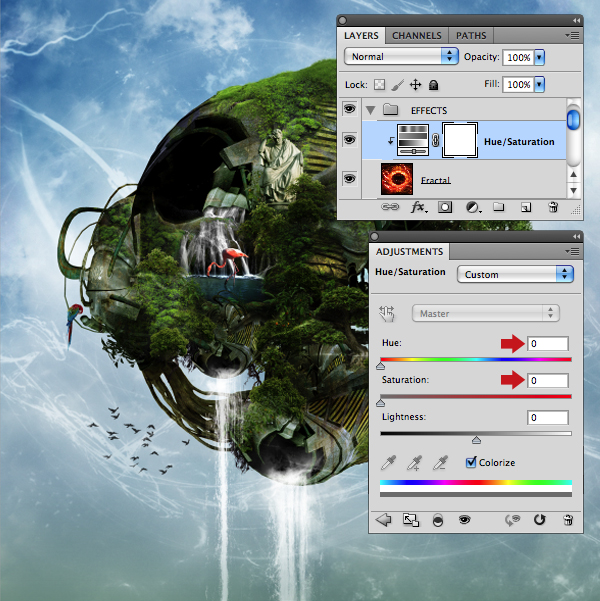
Task: Open the Master channel dropdown
Action: pos(486,314)
